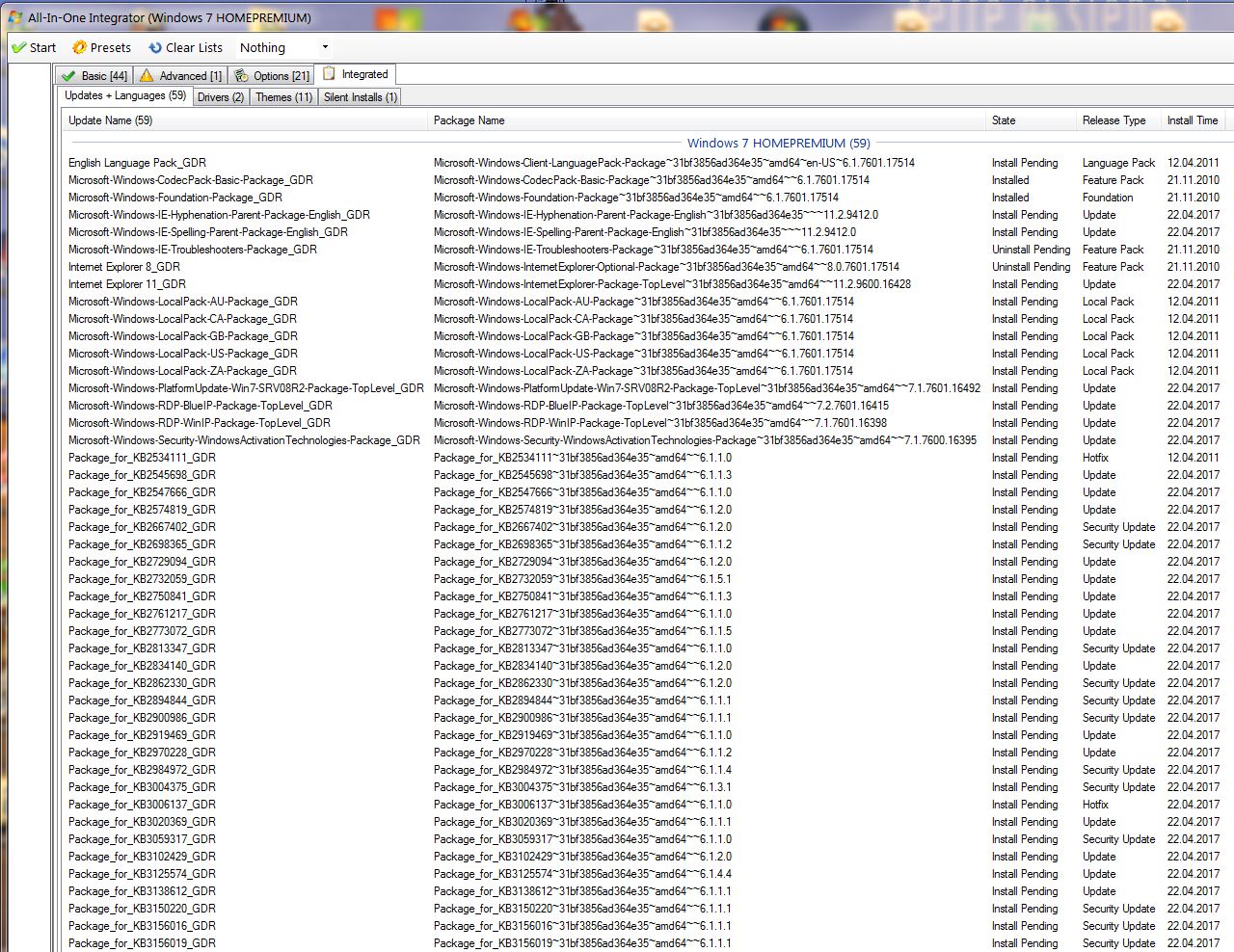Image resolution: width=1234 pixels, height=952 pixels.
Task: Select Microsoft-Windows-Foundation-Package_GDR row
Action: click(644, 198)
